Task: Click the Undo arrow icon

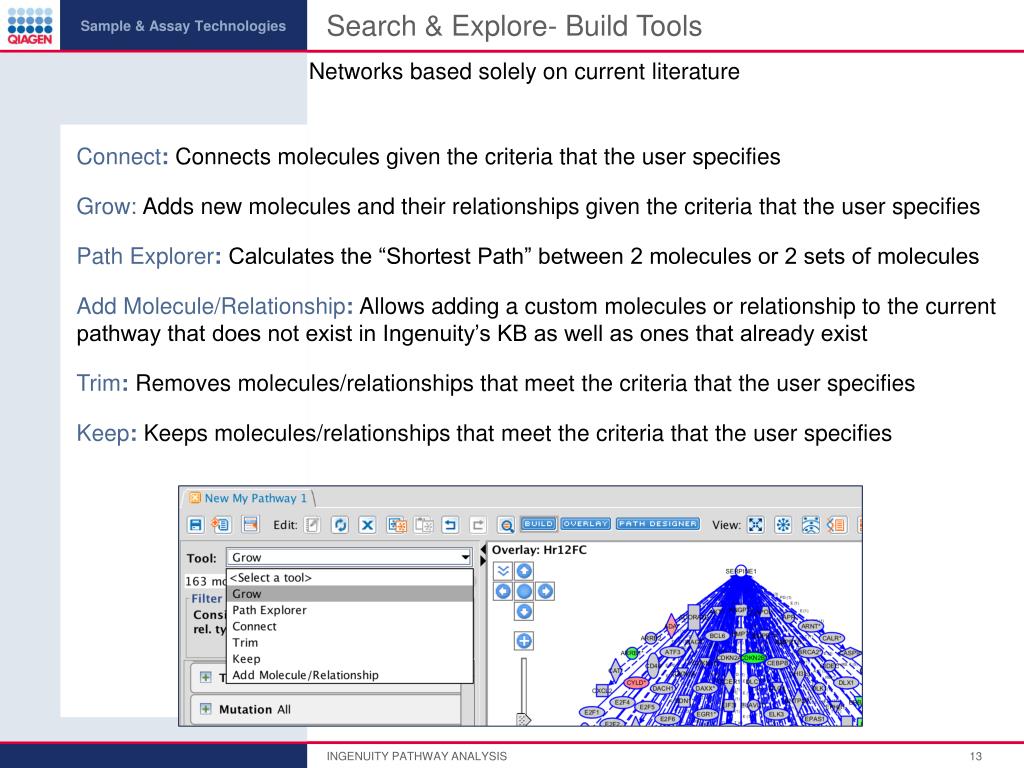Action: tap(450, 524)
